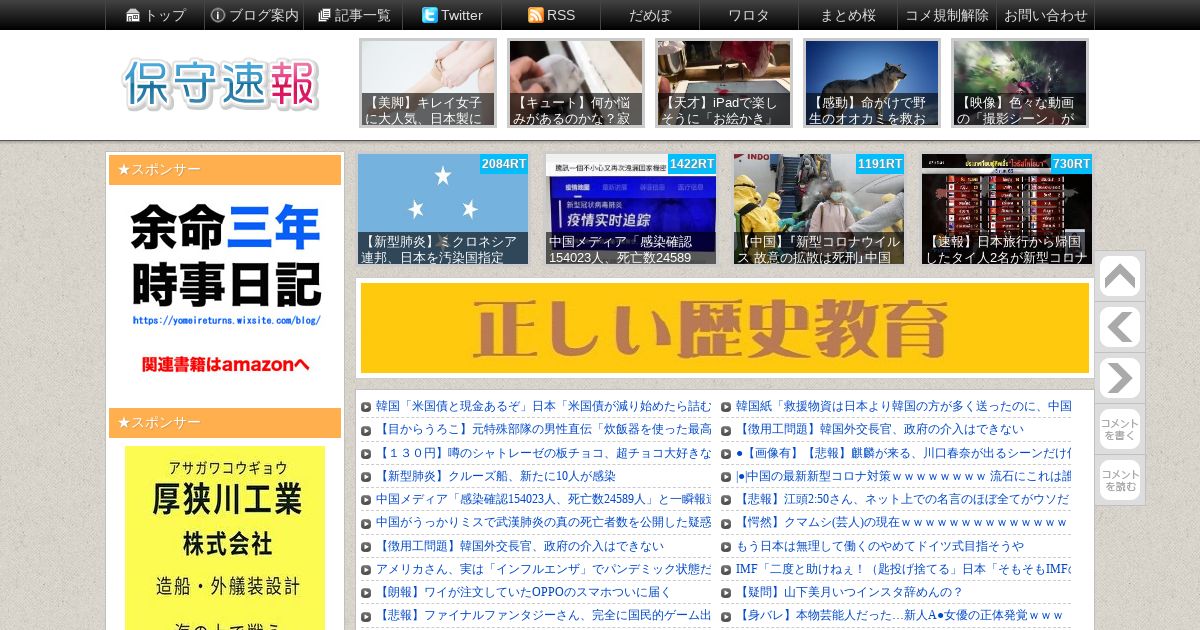Open お問い合わせ contact link

click(x=1045, y=15)
